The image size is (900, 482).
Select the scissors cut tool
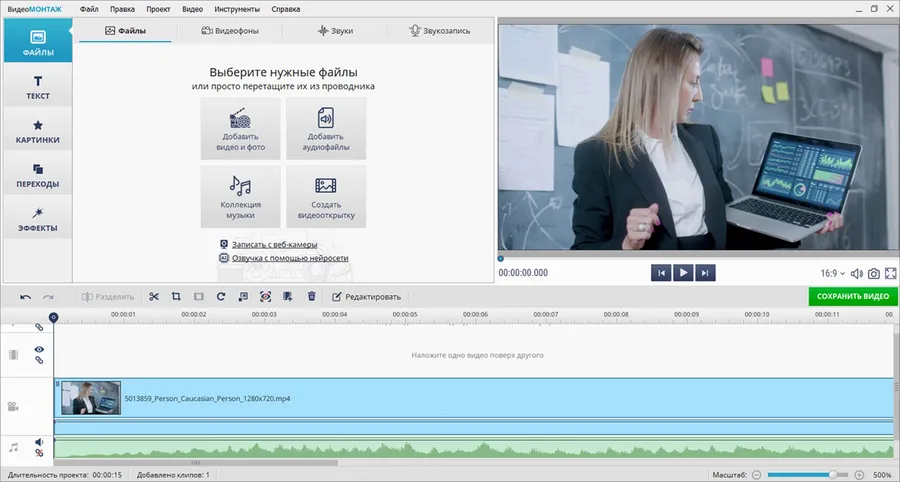[154, 297]
